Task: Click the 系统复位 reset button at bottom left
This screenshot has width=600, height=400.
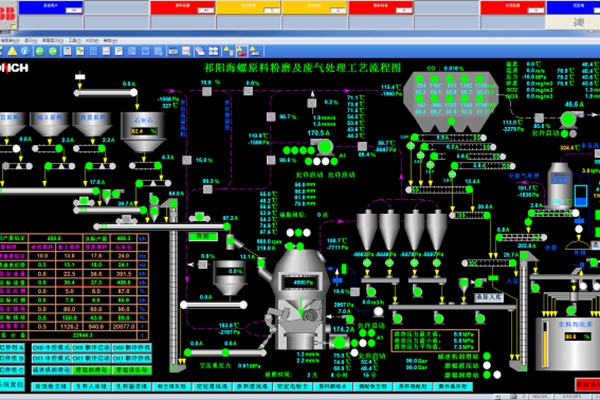Action: tap(11, 384)
